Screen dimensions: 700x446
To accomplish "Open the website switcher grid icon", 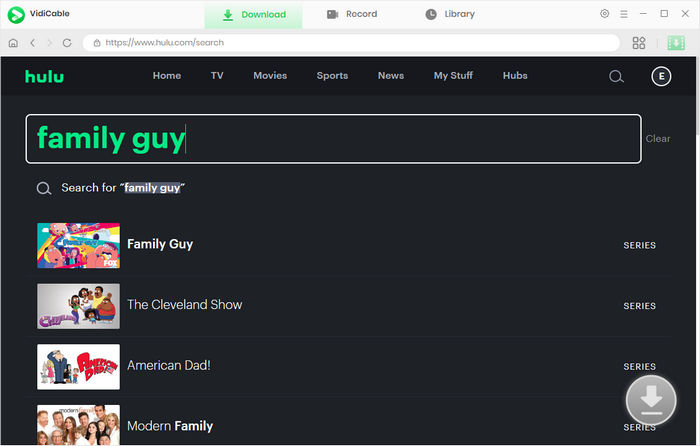I will click(x=639, y=43).
